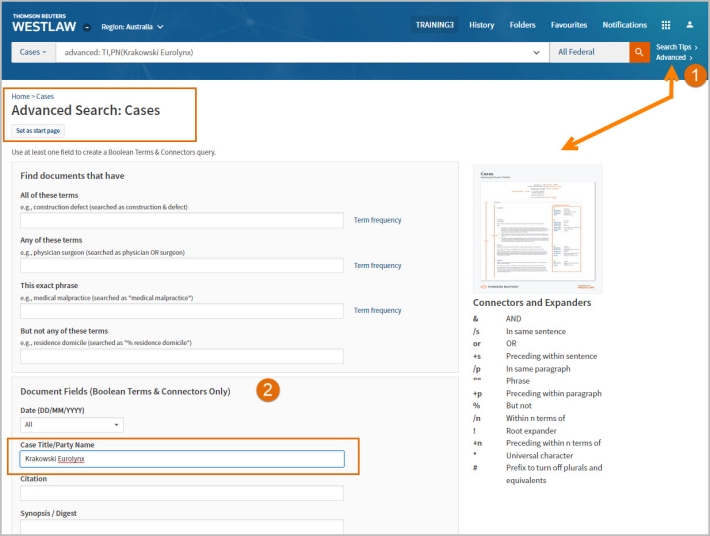
Task: Click the /s In same sentence connector
Action: [x=519, y=331]
